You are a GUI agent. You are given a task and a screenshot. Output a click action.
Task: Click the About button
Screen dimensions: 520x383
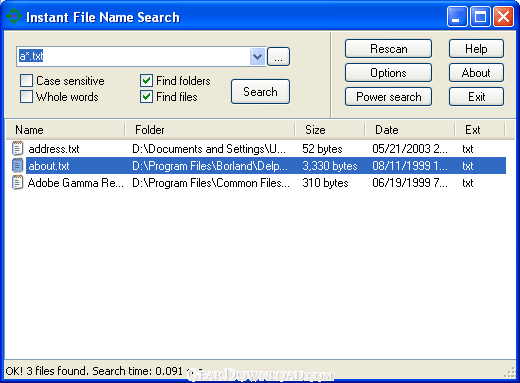click(476, 73)
